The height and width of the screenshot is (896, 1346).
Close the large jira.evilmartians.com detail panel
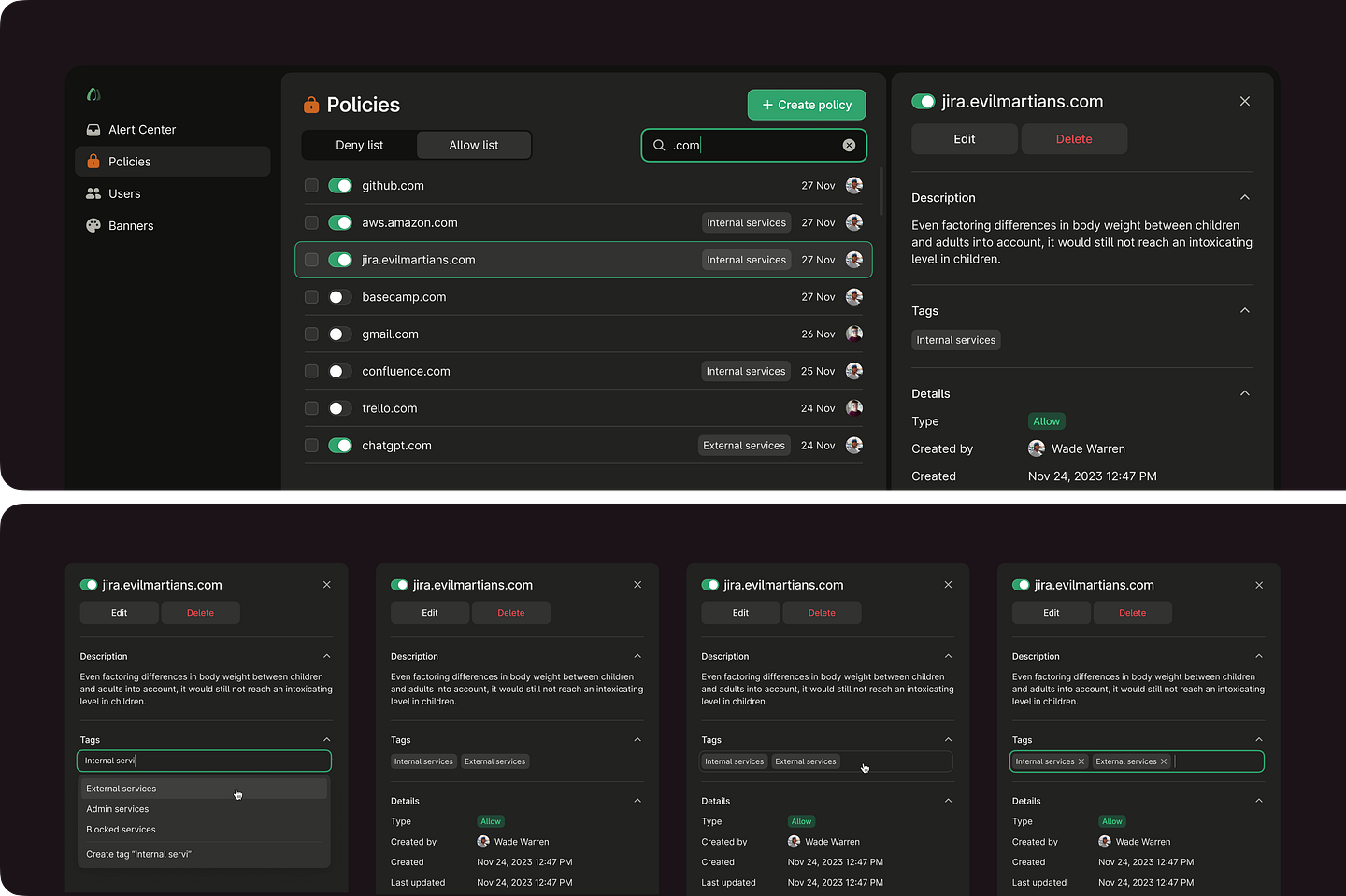pos(1245,101)
